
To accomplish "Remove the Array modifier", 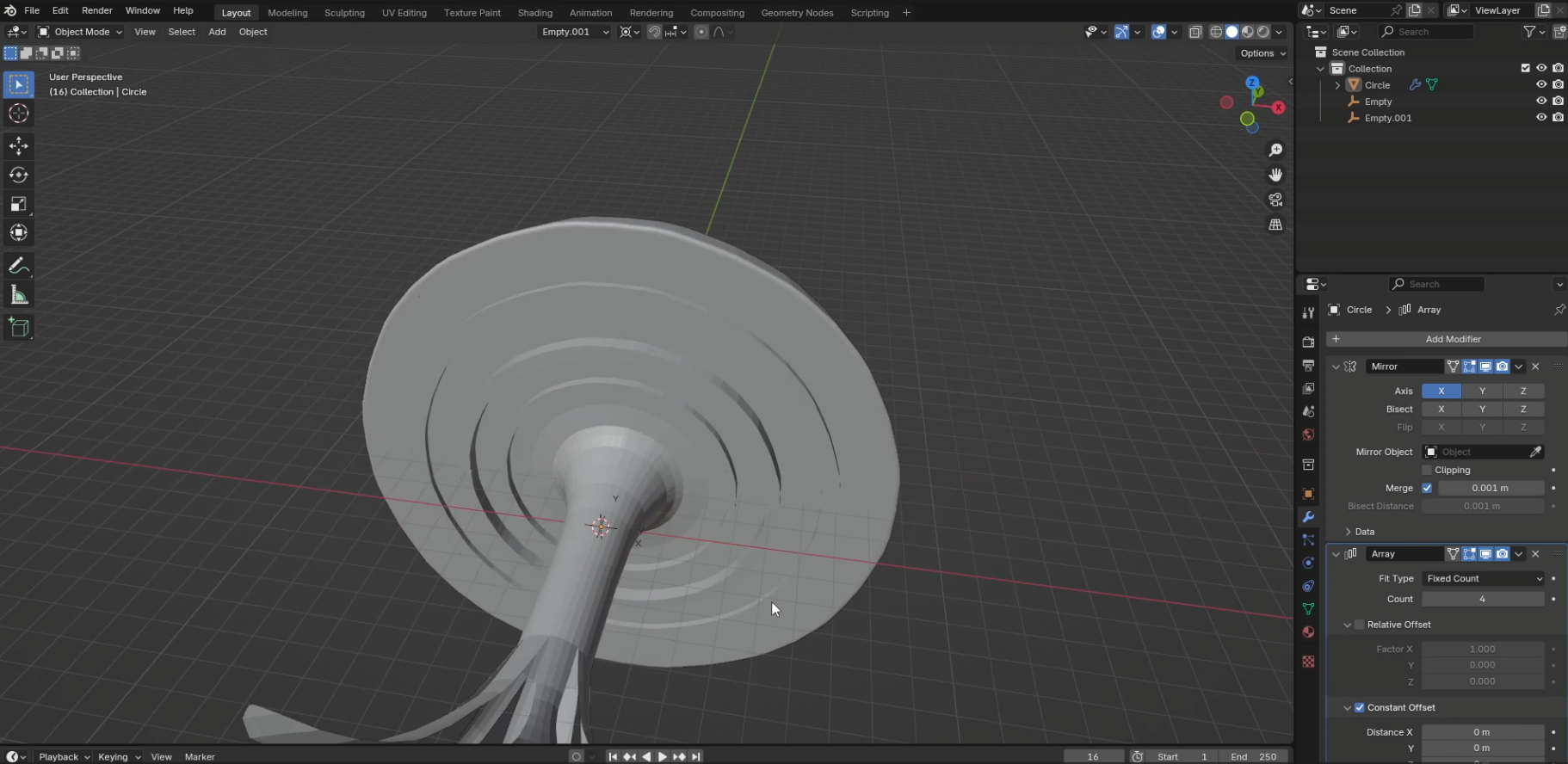I will 1535,555.
